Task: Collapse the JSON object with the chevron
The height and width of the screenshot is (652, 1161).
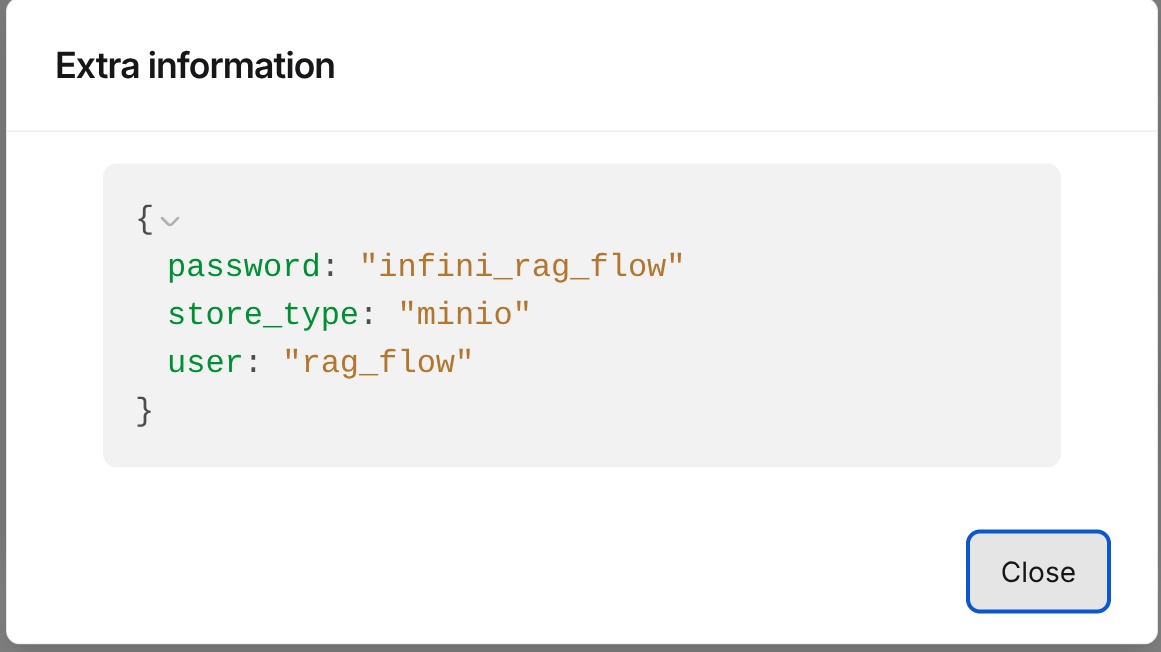Action: pyautogui.click(x=170, y=221)
